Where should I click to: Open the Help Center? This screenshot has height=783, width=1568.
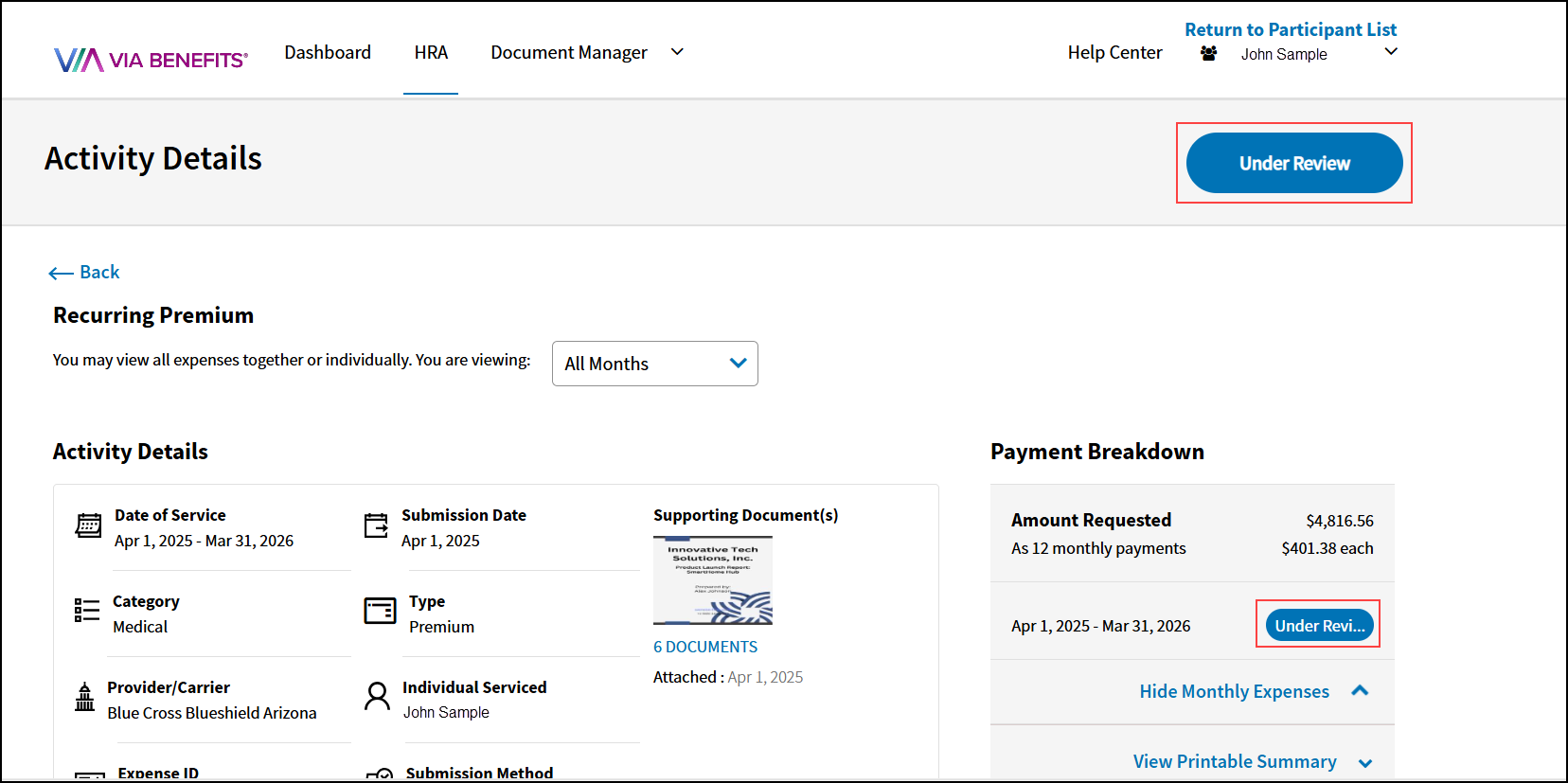(x=1114, y=52)
